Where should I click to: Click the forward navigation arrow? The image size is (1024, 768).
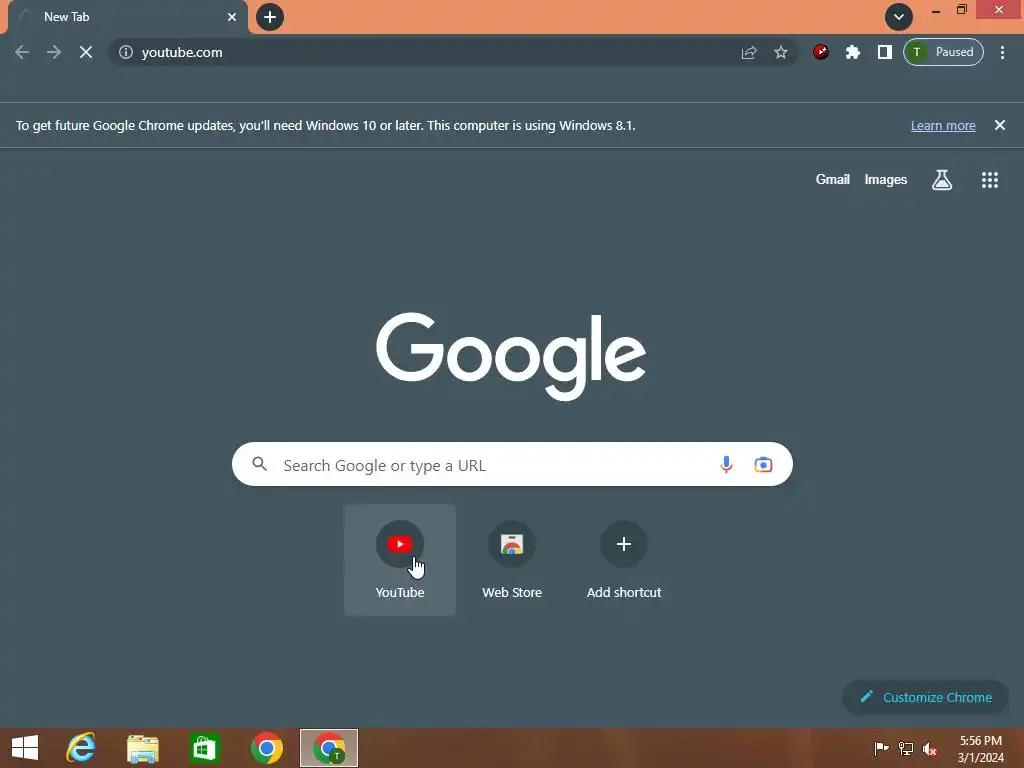pos(54,52)
